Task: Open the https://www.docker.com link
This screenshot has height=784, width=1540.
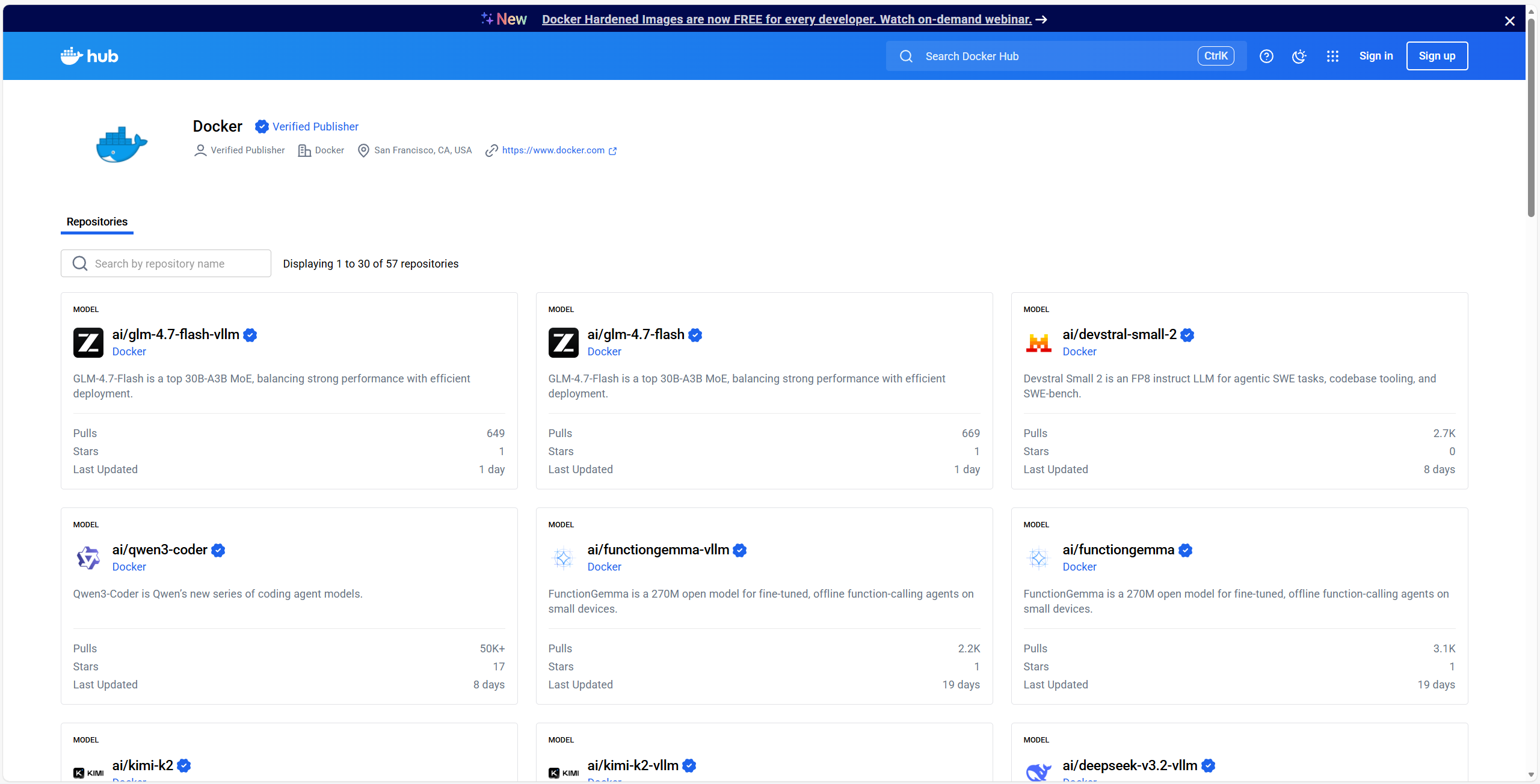Action: point(553,150)
